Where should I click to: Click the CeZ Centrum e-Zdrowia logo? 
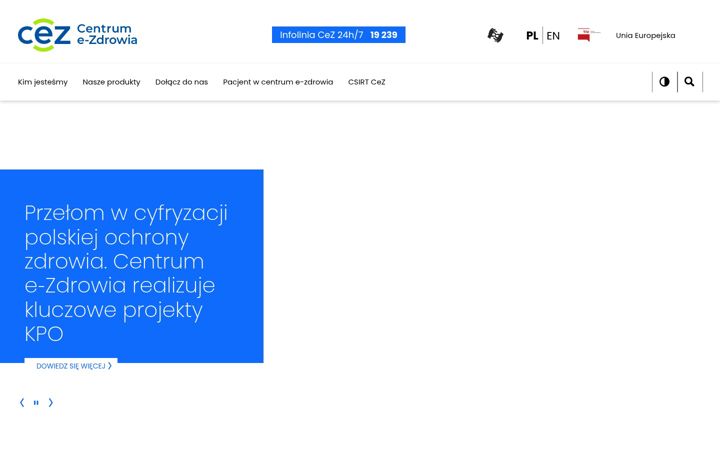77,35
